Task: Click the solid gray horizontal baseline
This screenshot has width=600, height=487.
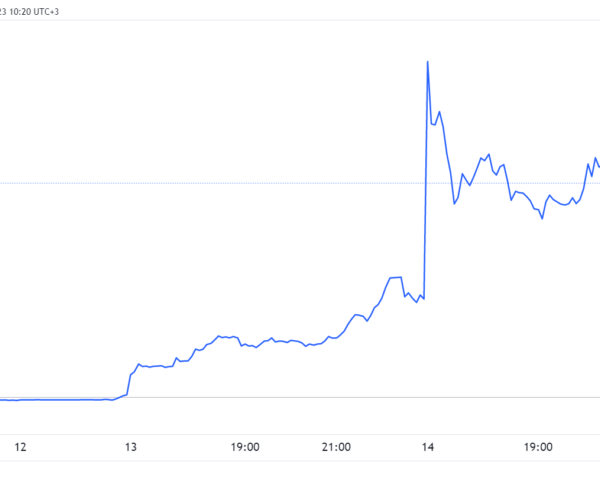Action: click(300, 397)
